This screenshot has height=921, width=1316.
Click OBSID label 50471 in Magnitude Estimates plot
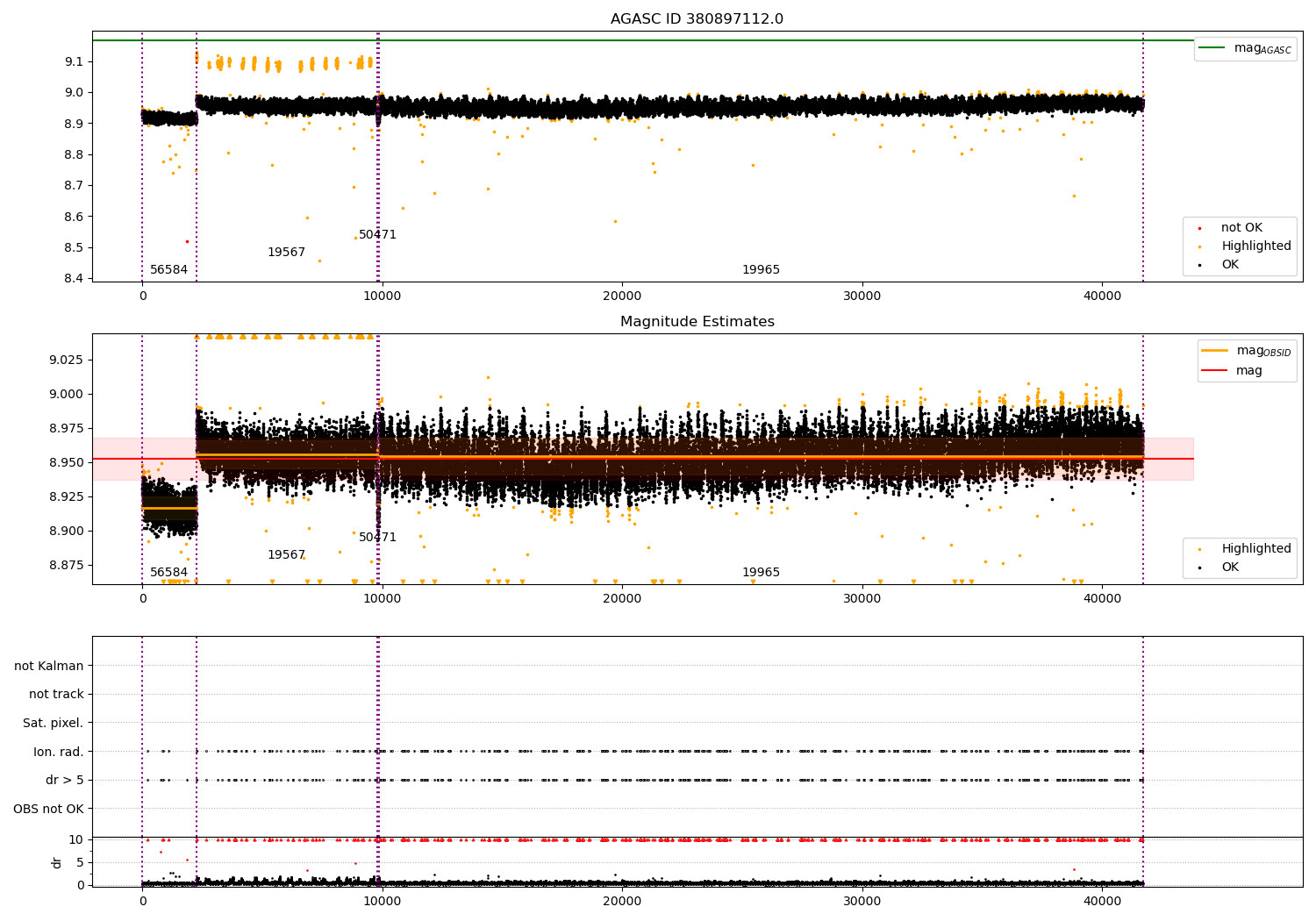377,538
